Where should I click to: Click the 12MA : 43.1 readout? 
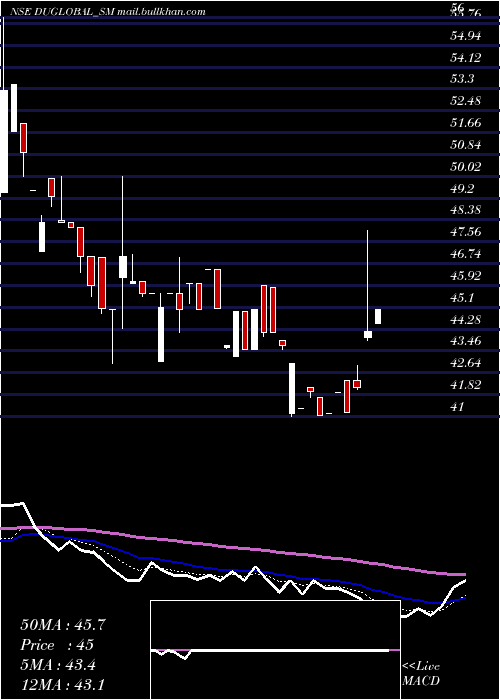[x=63, y=684]
